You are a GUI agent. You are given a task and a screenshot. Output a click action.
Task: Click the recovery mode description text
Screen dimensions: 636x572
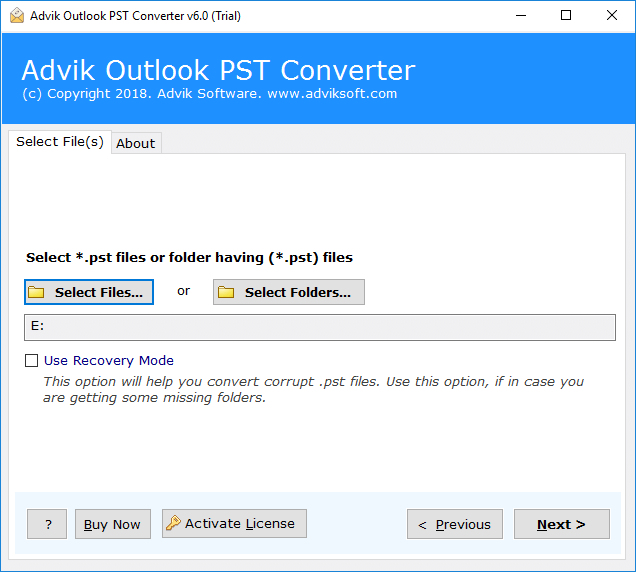point(313,389)
